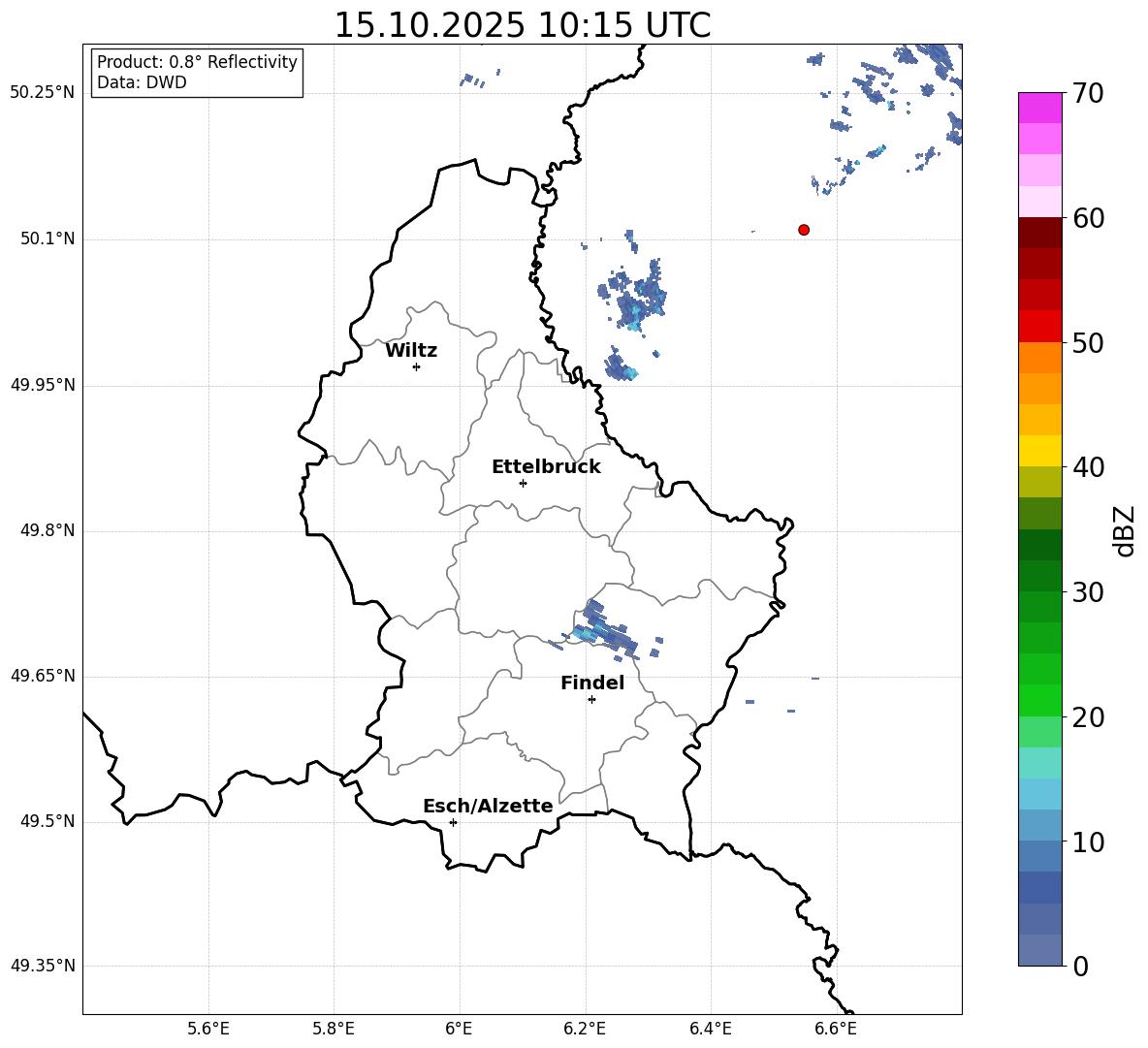Click the Findel station cross marker
Screen dimensions: 1148x1048
tap(591, 700)
